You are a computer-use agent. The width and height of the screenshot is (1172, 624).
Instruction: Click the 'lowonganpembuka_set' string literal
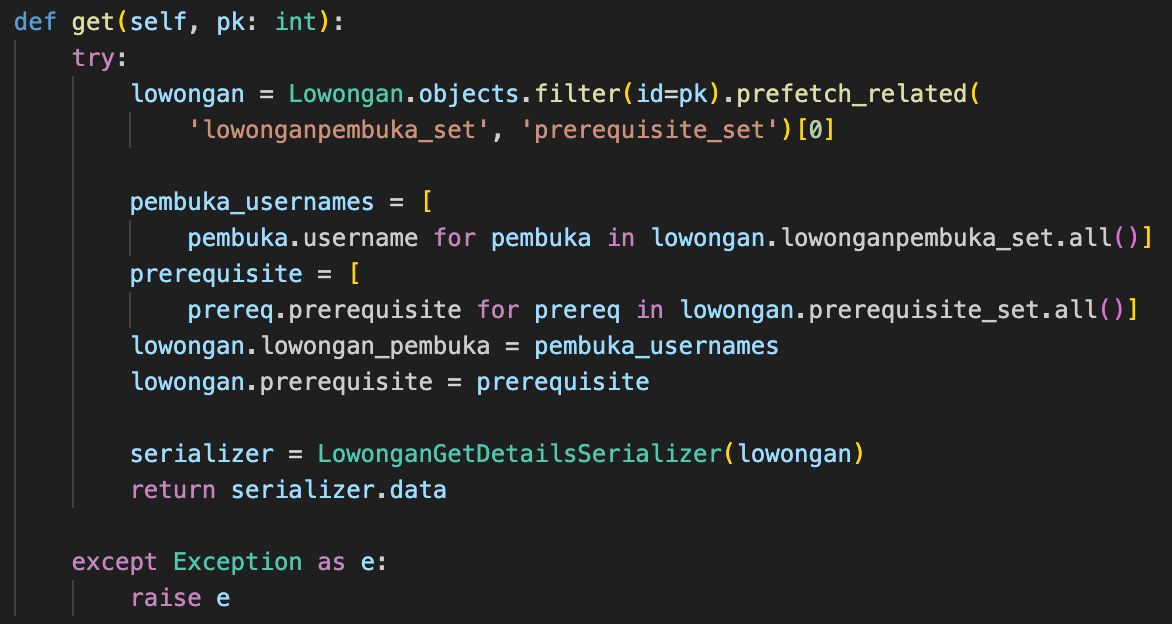click(339, 129)
